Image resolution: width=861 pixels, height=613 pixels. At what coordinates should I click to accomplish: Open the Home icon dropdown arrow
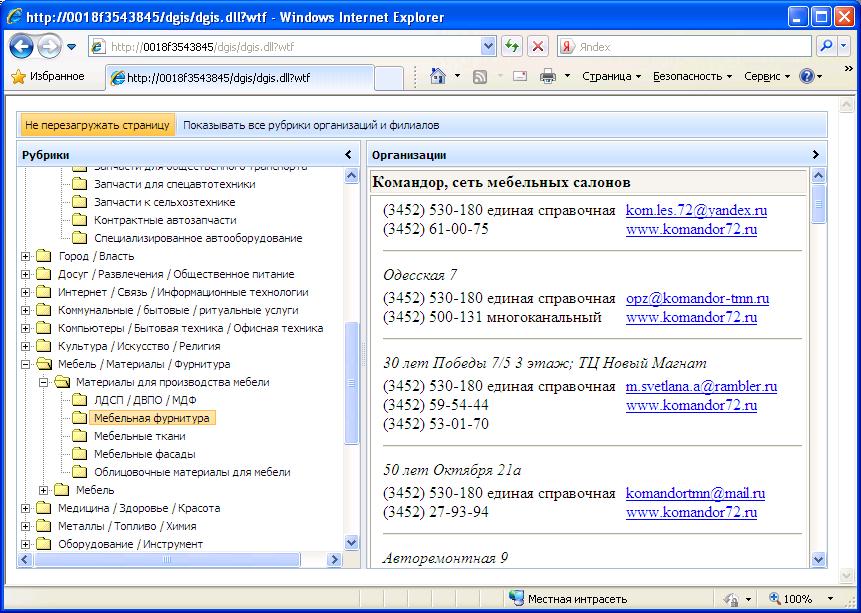(x=457, y=76)
